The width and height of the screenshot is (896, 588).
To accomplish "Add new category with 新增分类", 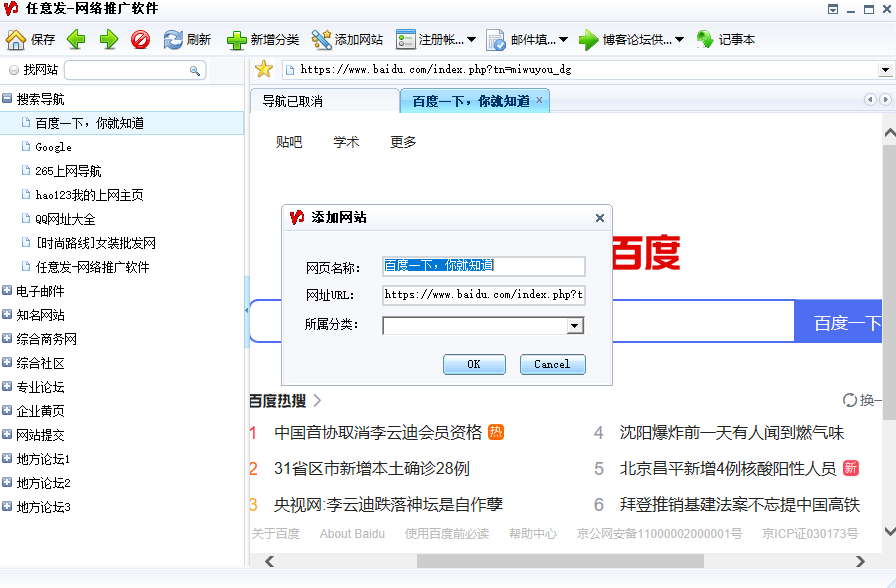I will (x=263, y=39).
